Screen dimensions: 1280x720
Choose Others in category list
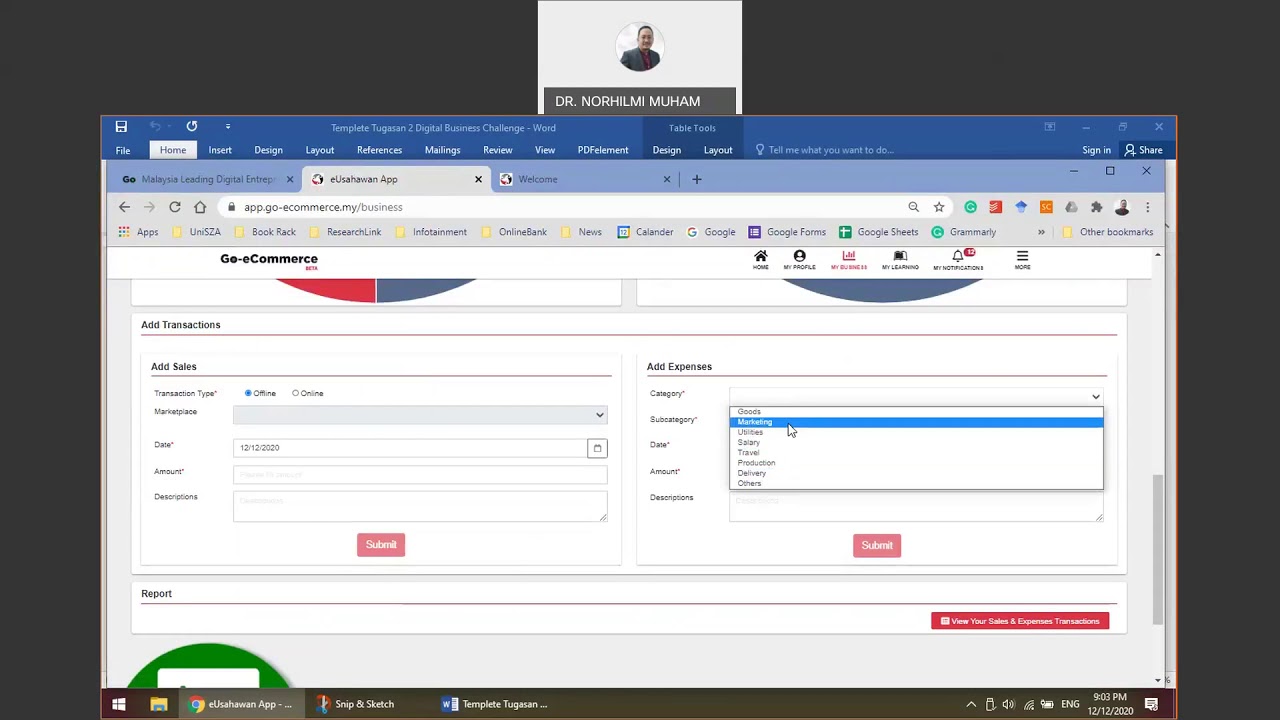click(916, 483)
